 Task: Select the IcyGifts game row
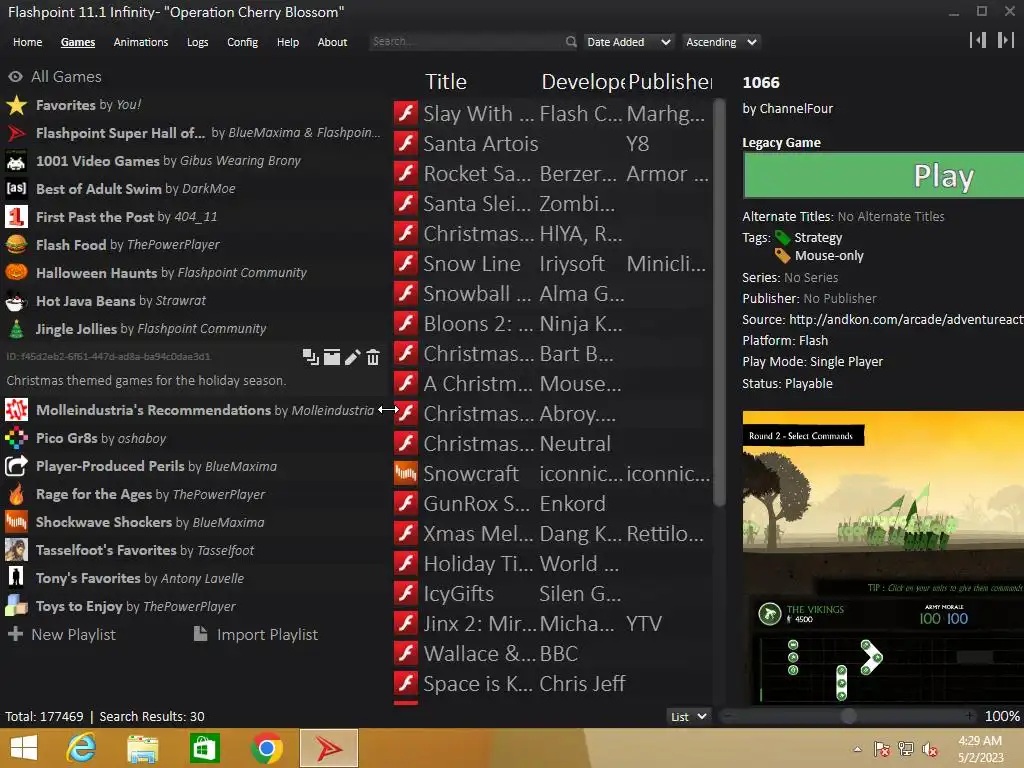(552, 593)
